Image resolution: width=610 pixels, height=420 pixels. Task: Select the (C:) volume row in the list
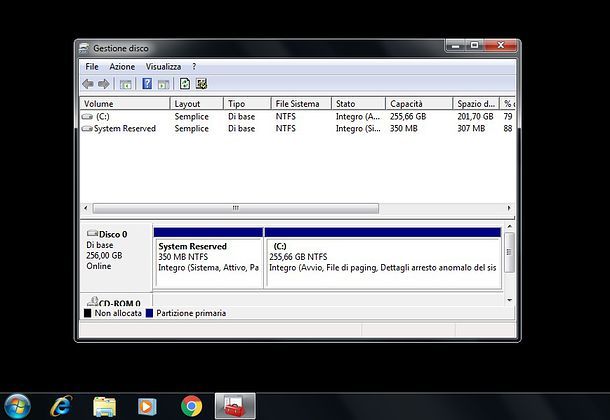tap(298, 116)
